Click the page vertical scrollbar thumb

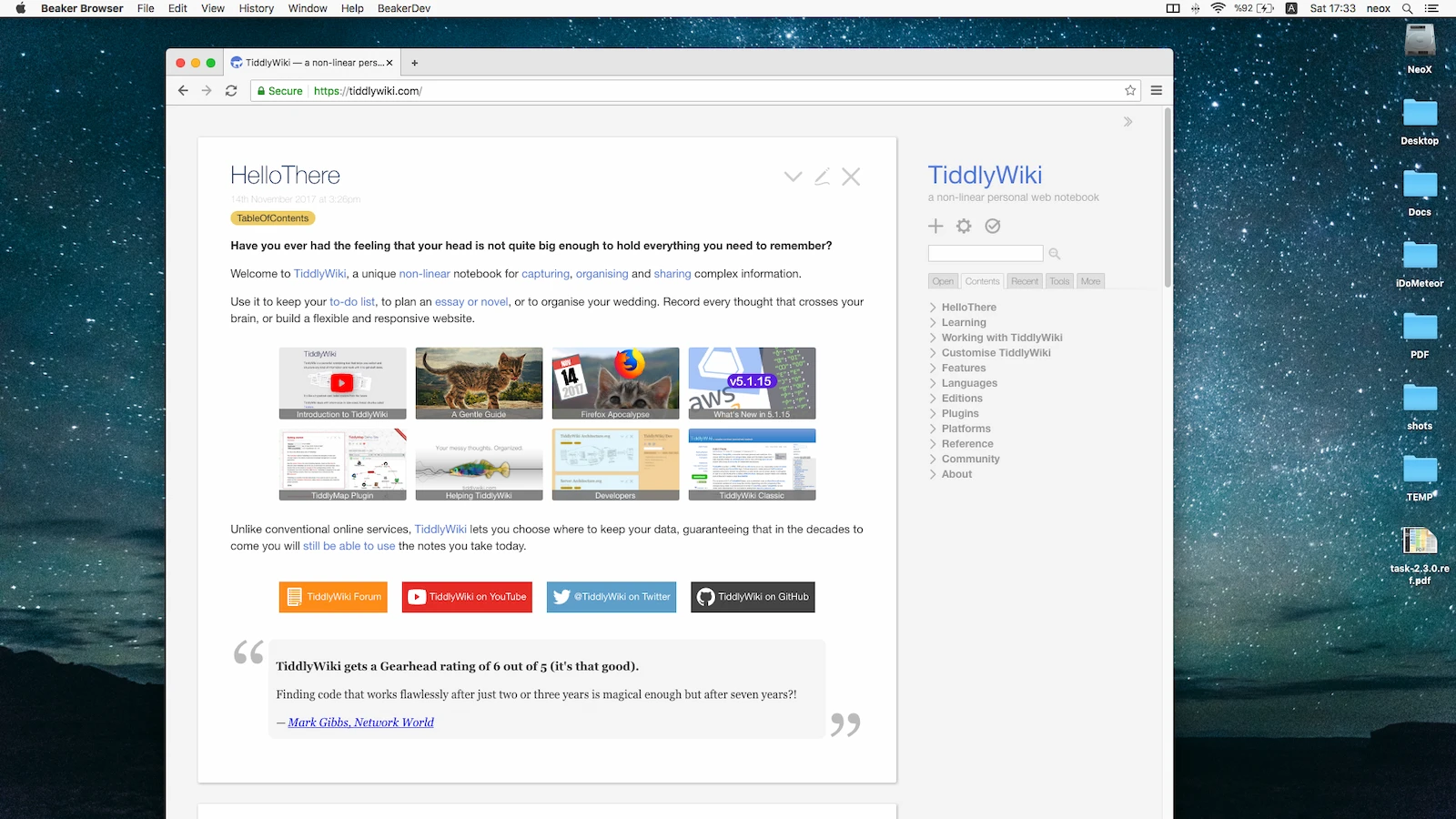pyautogui.click(x=1168, y=197)
